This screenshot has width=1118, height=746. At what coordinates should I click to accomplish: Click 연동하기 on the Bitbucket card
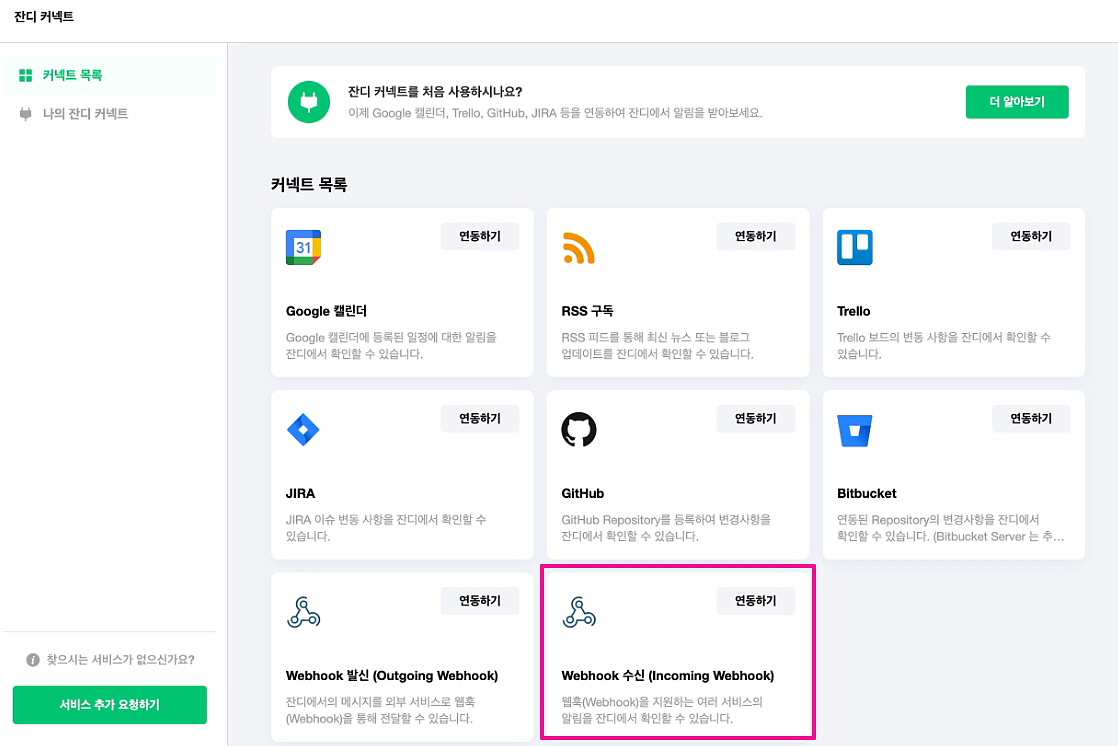pos(1031,418)
